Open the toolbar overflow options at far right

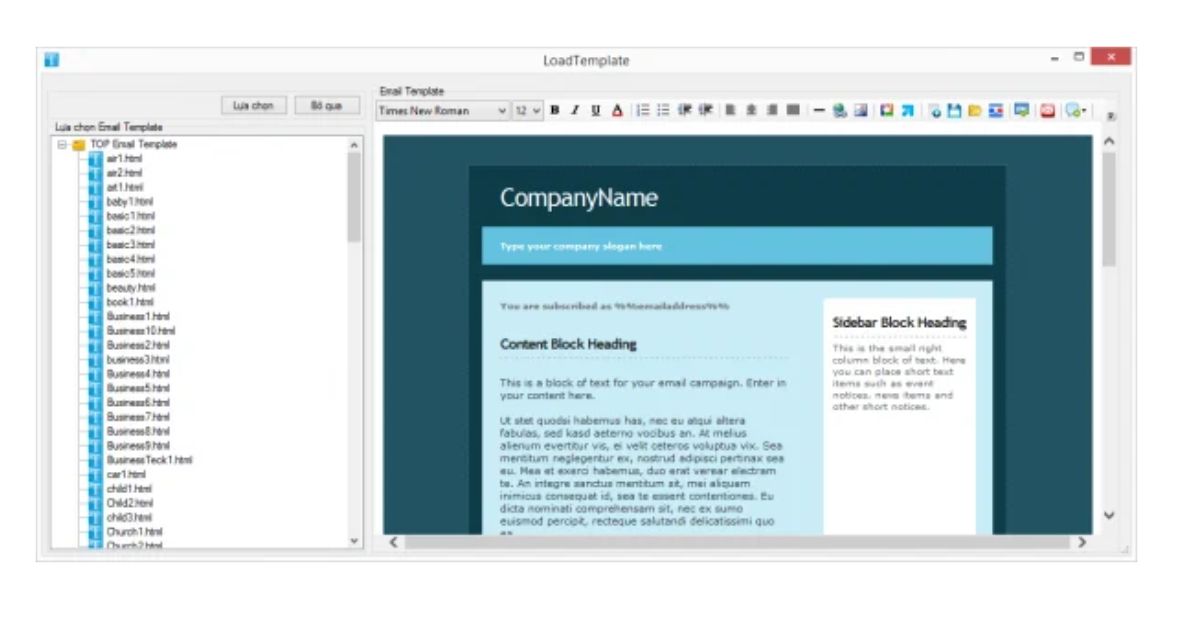(1111, 116)
